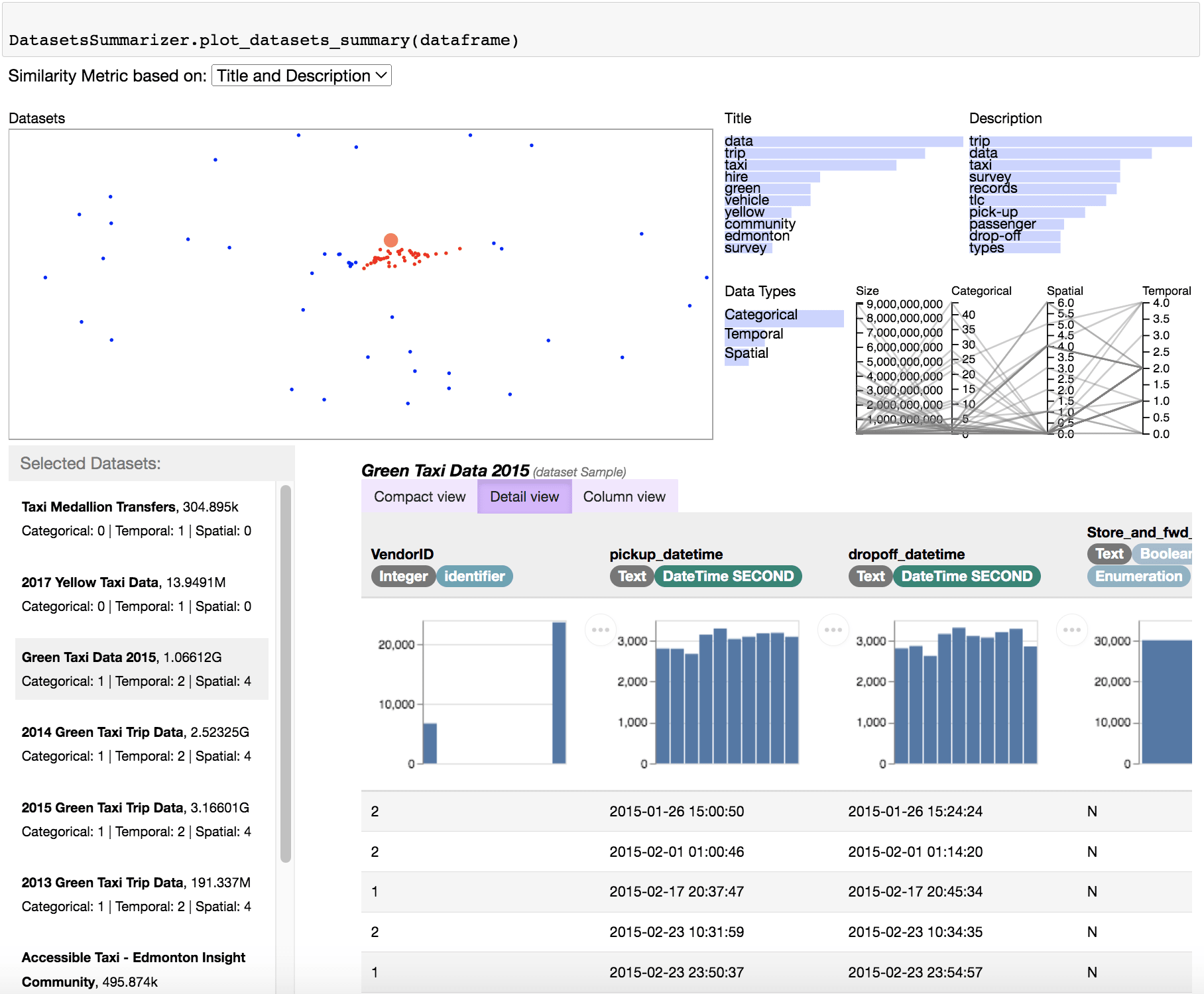Open options menu for VendorID chart
This screenshot has width=1204, height=994.
[x=601, y=630]
